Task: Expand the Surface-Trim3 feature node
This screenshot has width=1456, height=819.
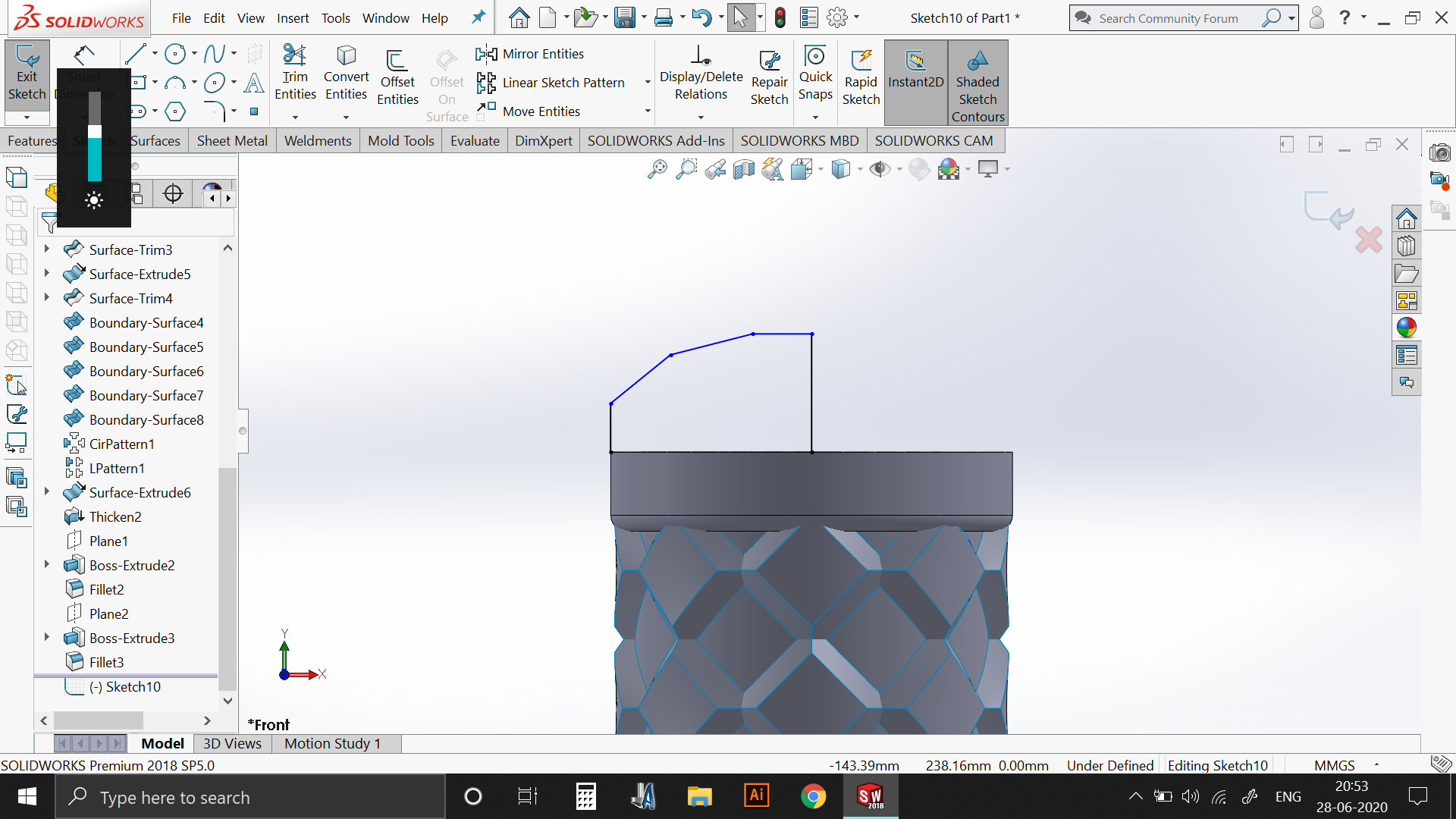Action: click(x=46, y=249)
